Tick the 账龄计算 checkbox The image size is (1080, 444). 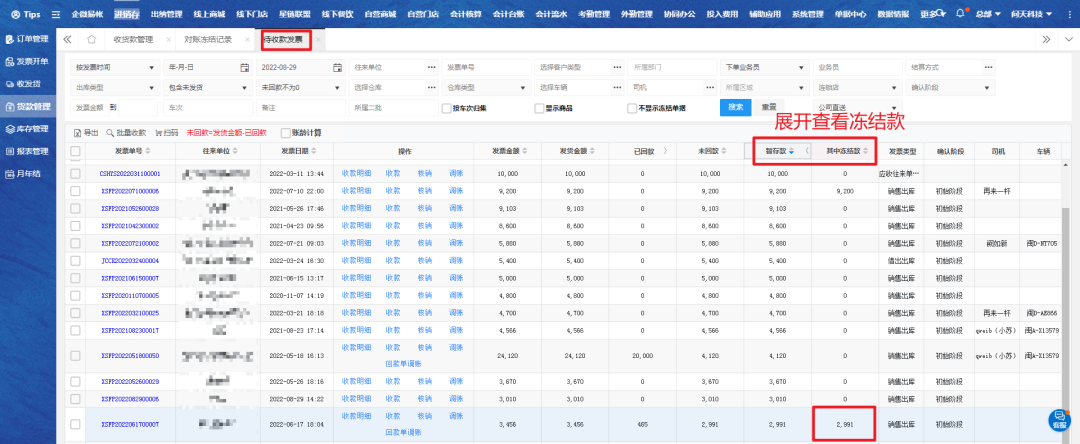286,132
